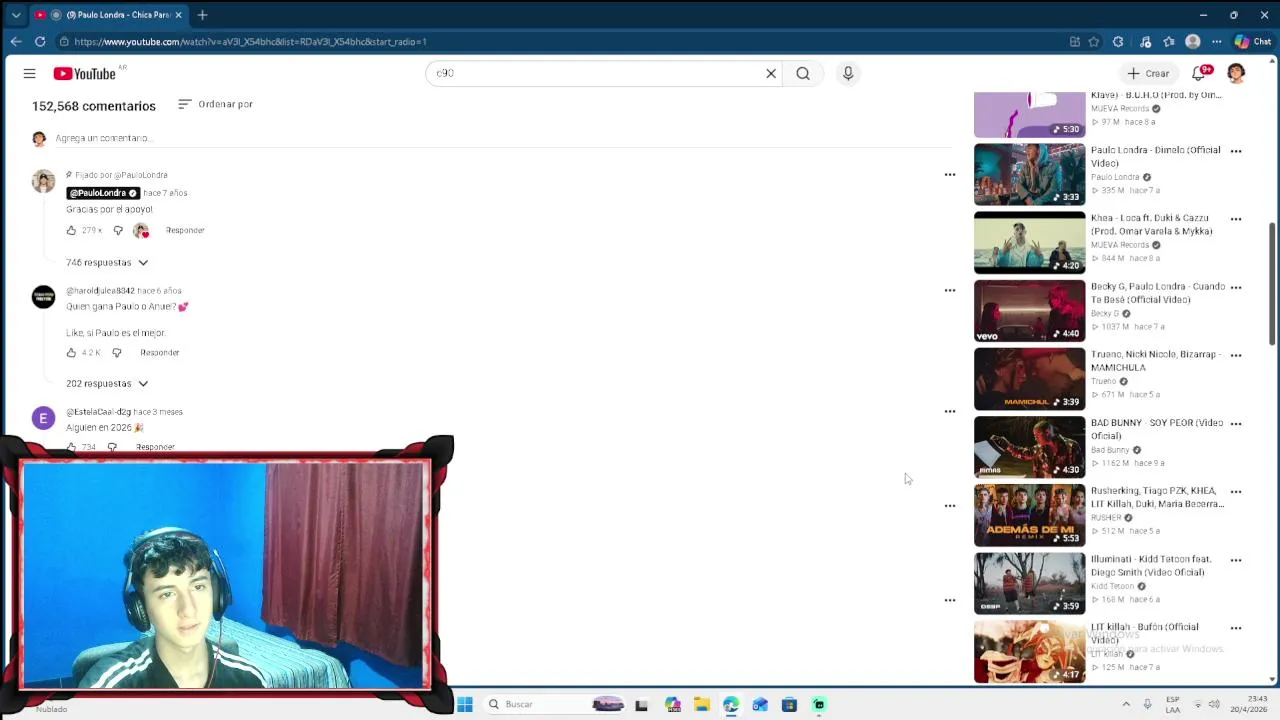Open options for MAMICHULA video
The height and width of the screenshot is (720, 1280).
tap(1236, 355)
